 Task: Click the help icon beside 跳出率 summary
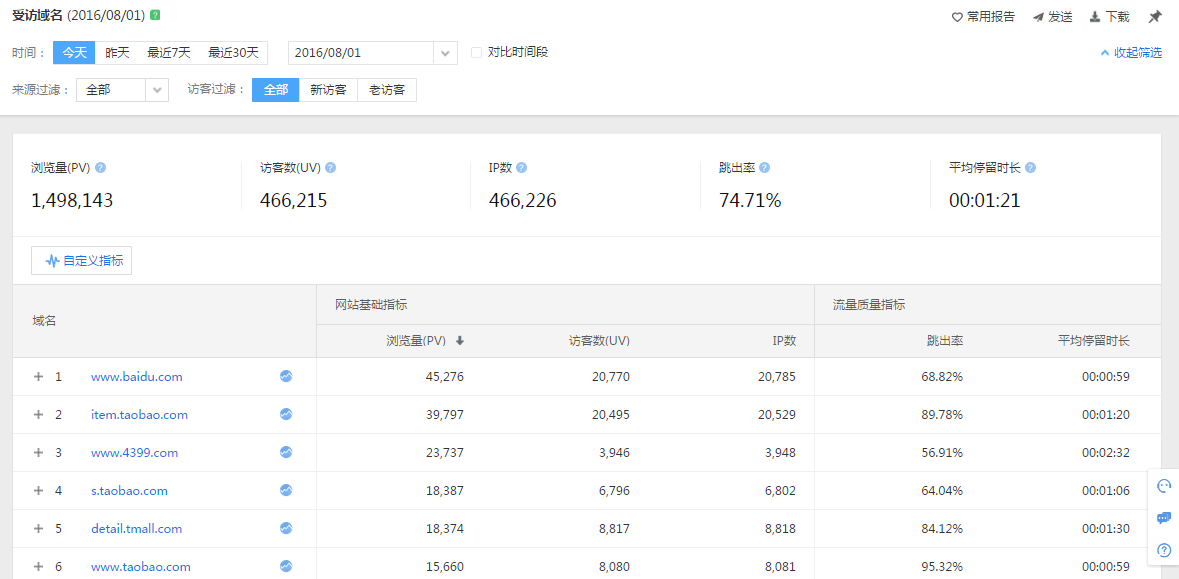764,168
